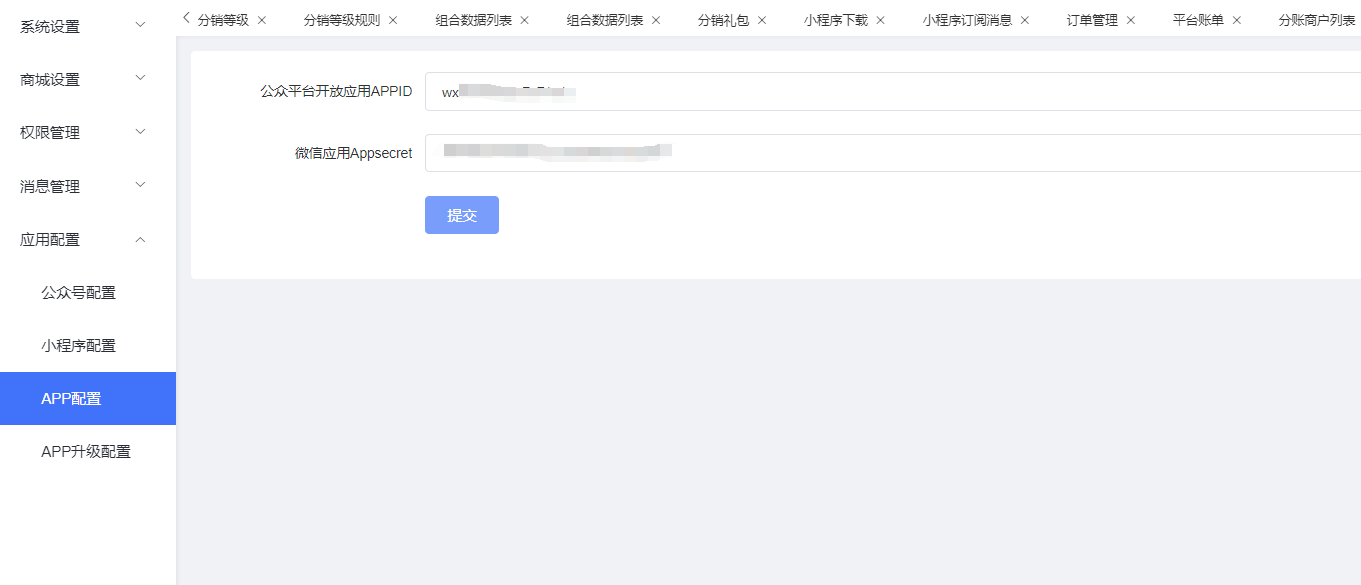Viewport: 1361px width, 585px height.
Task: Click the 公众平台开放应用APPID label text
Action: [336, 91]
